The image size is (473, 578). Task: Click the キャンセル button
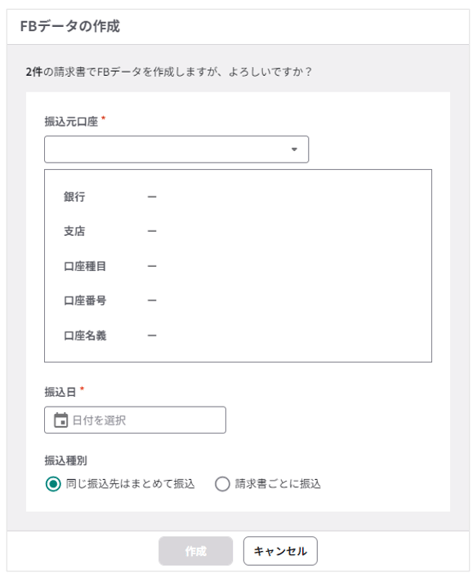(280, 551)
